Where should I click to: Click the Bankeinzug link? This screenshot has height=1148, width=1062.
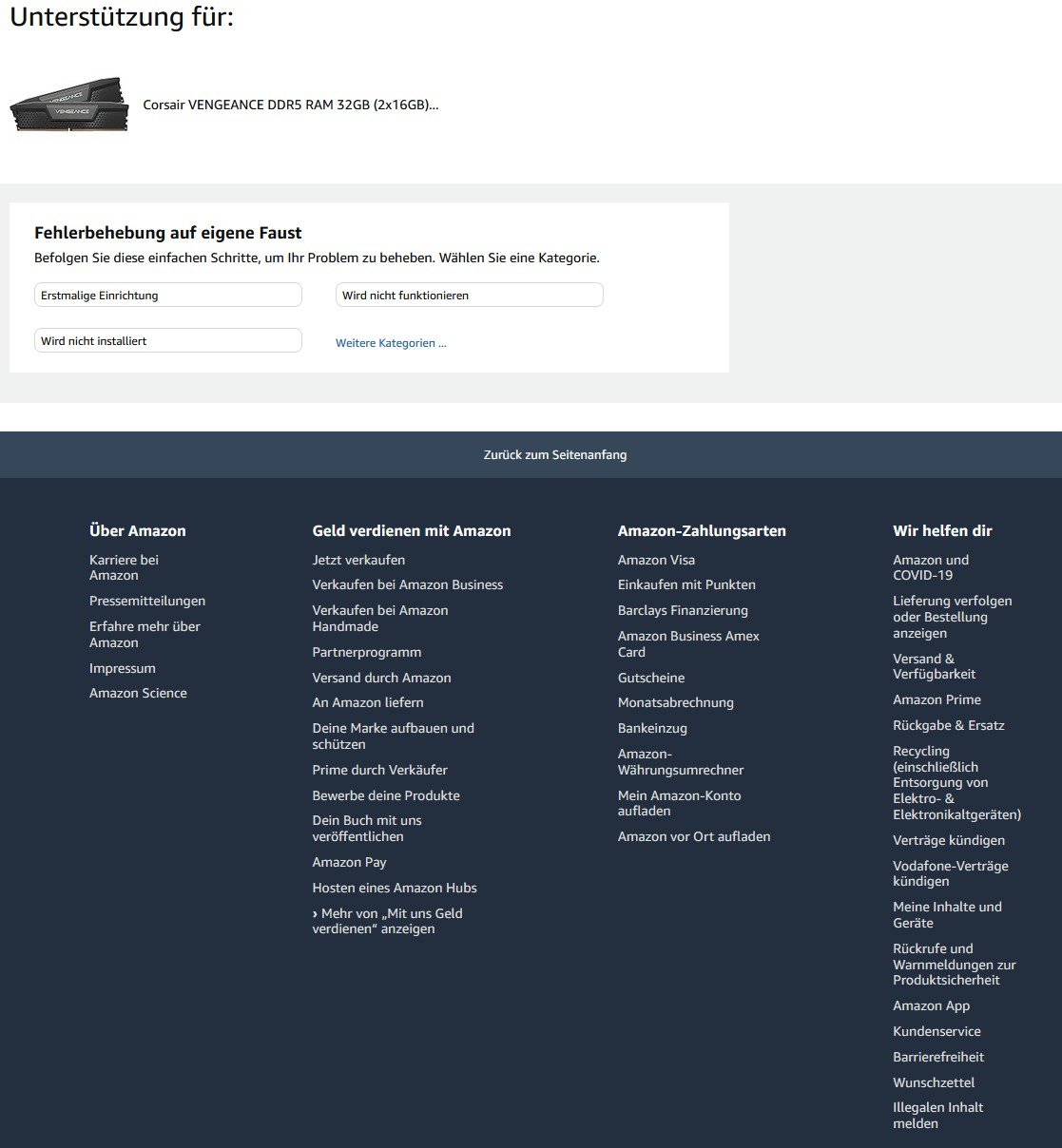652,728
